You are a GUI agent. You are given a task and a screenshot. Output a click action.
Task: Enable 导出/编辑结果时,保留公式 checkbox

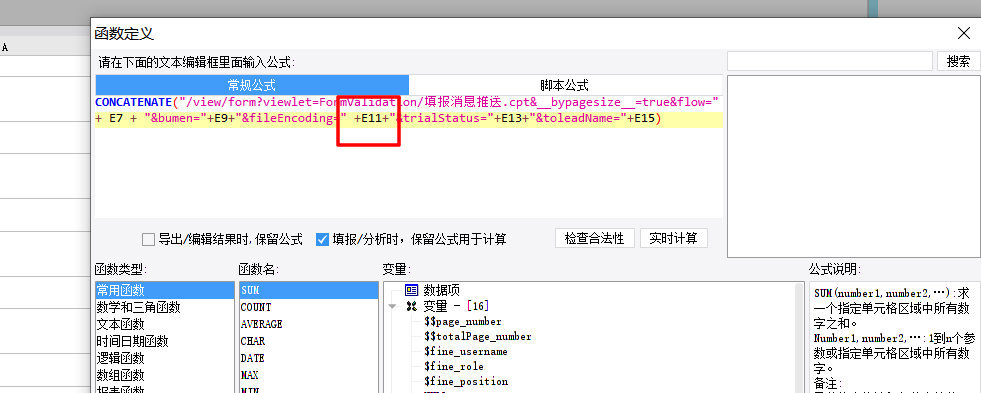148,239
